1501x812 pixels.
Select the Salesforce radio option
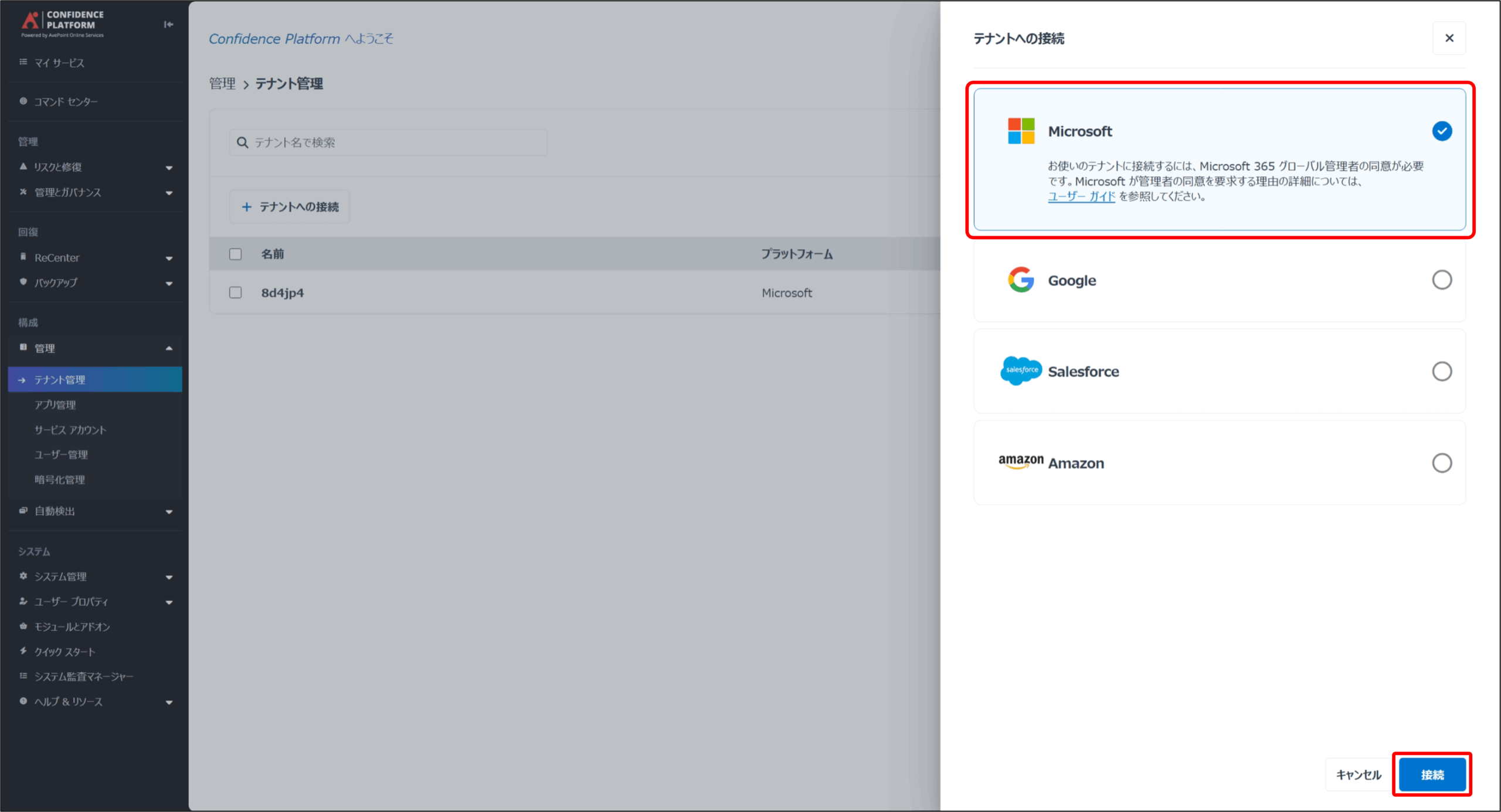[1442, 371]
